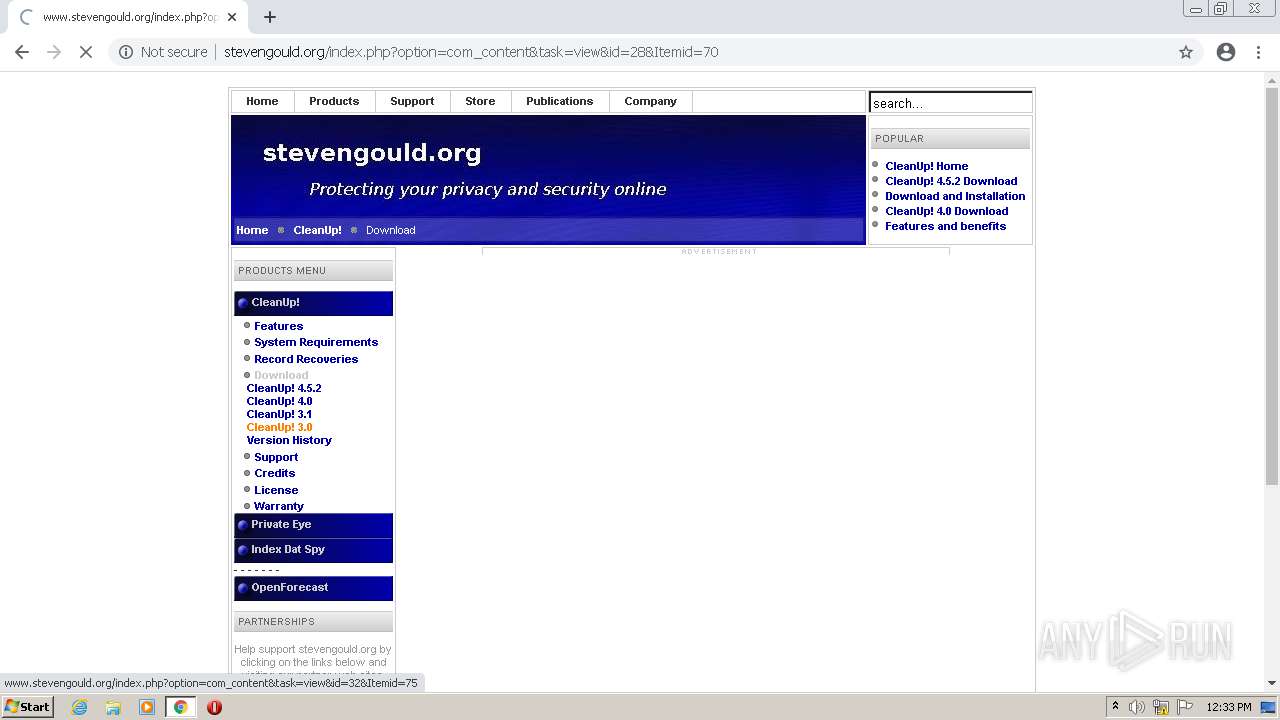Open the Features and benefits link
1280x720 pixels.
[x=945, y=226]
